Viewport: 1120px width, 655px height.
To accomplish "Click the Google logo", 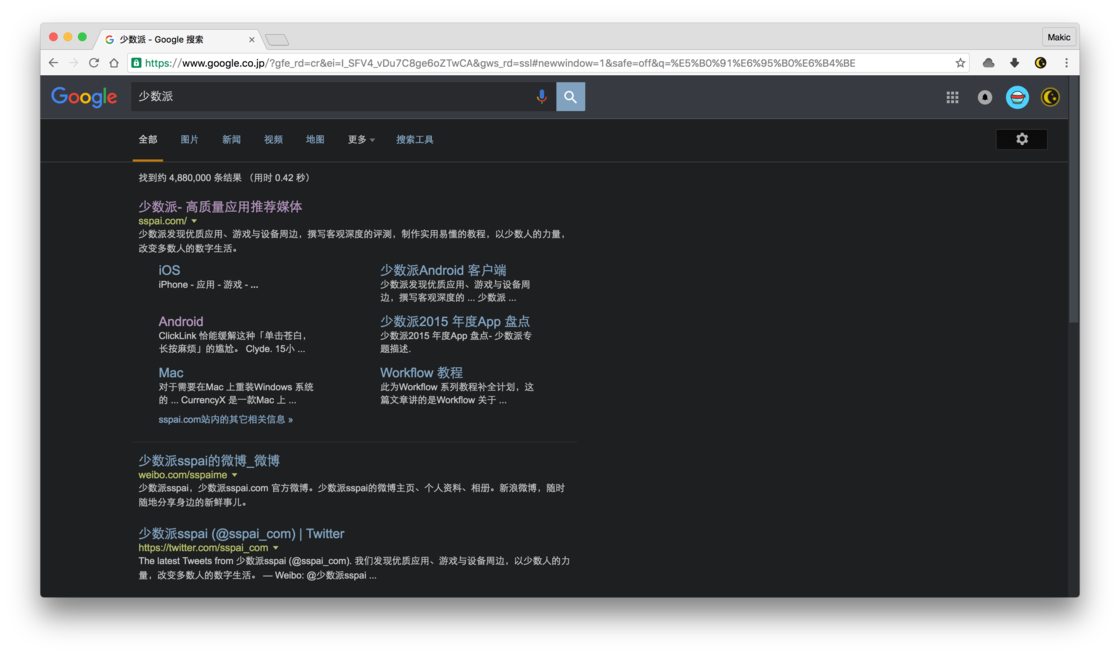I will [84, 96].
